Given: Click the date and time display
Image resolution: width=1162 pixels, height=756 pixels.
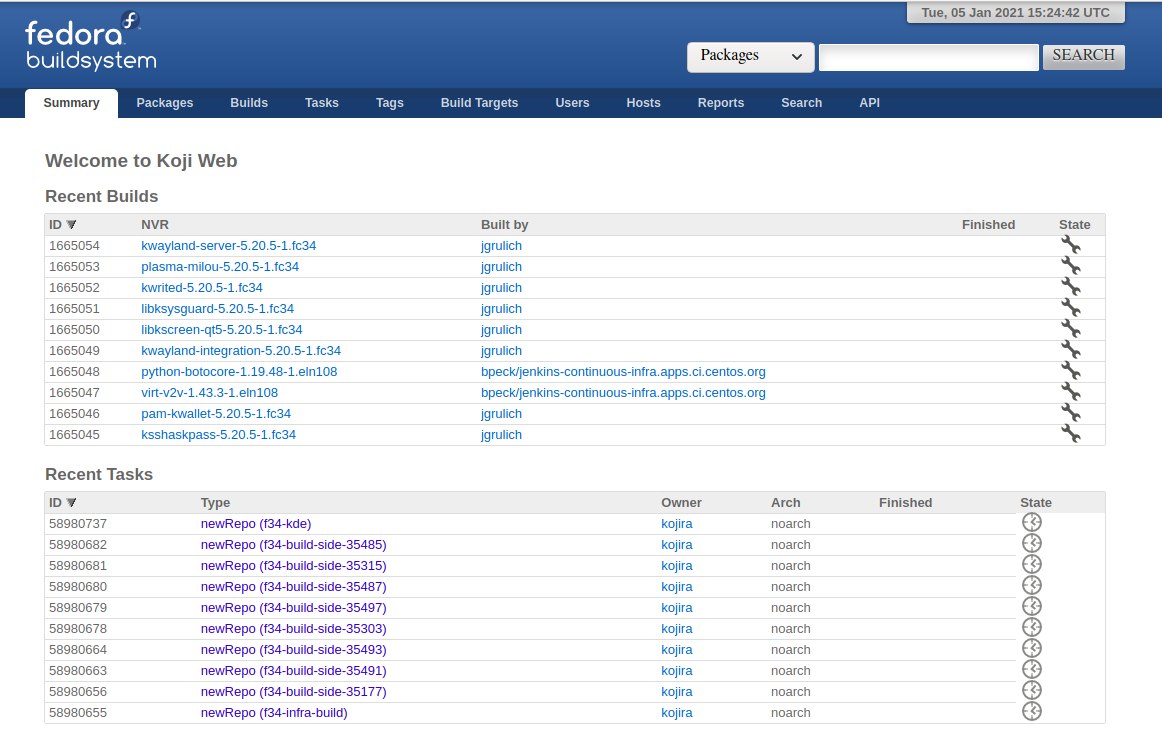Looking at the screenshot, I should (x=1015, y=13).
